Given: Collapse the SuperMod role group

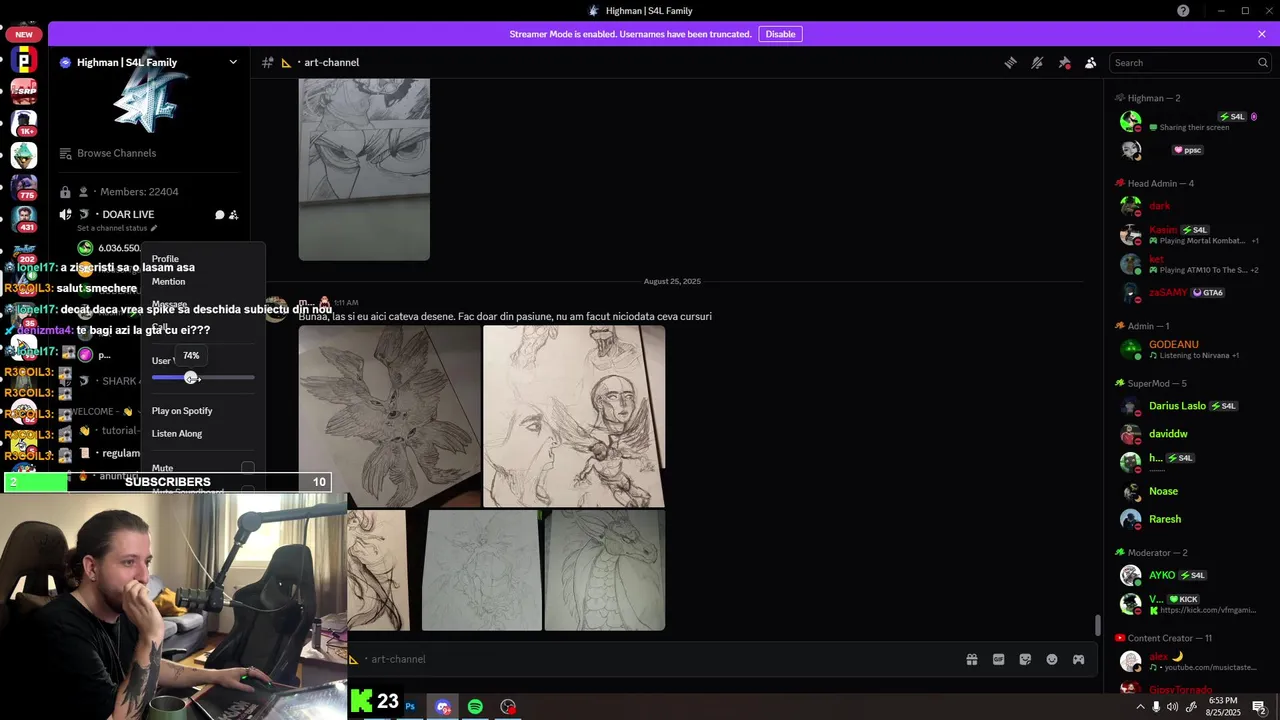Looking at the screenshot, I should pos(1151,384).
